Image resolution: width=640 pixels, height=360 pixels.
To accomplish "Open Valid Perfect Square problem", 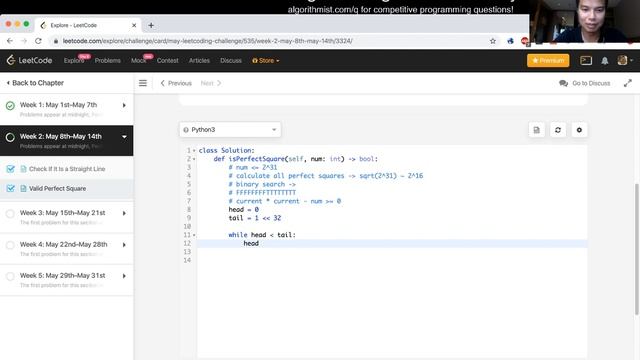I will (58, 189).
